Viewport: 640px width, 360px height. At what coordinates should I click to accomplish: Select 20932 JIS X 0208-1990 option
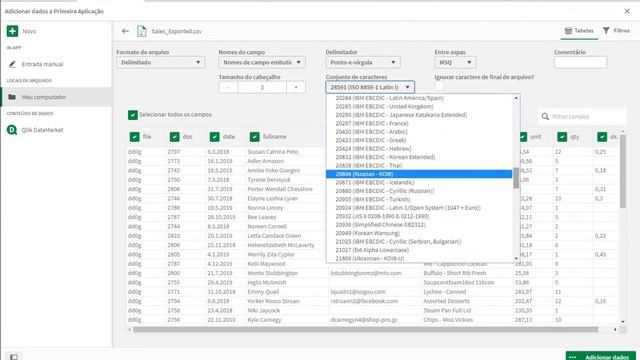click(x=419, y=216)
